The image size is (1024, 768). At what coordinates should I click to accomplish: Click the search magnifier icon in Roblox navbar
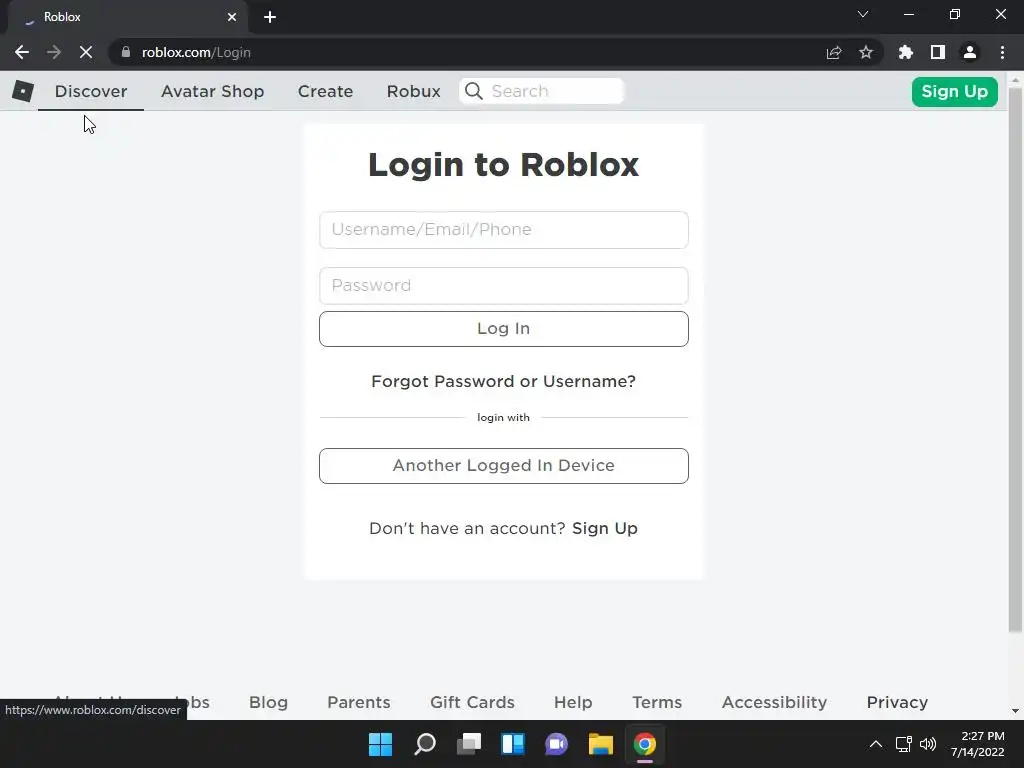point(474,91)
